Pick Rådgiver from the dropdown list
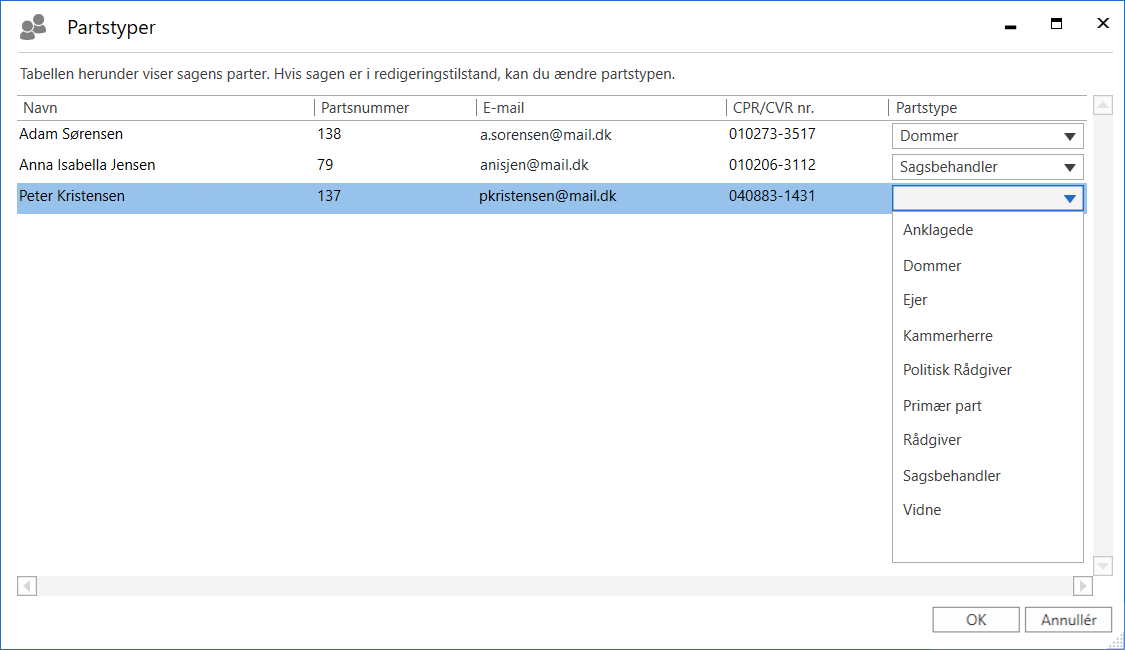 coord(932,440)
